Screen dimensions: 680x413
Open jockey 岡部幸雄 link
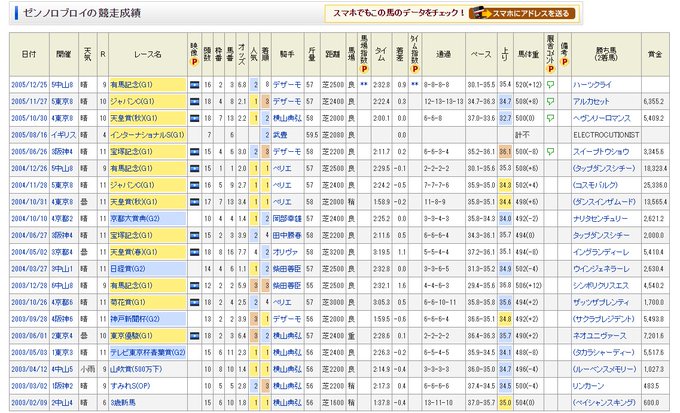pos(287,219)
